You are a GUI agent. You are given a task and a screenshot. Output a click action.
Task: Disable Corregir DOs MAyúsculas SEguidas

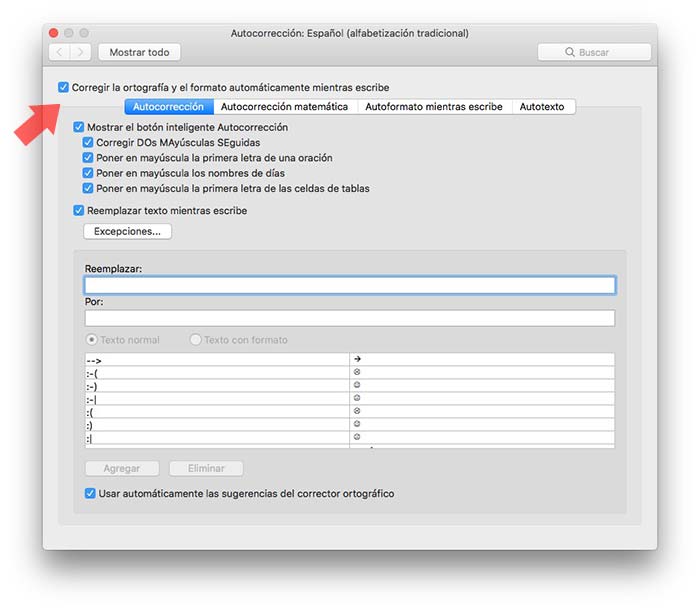coord(89,143)
